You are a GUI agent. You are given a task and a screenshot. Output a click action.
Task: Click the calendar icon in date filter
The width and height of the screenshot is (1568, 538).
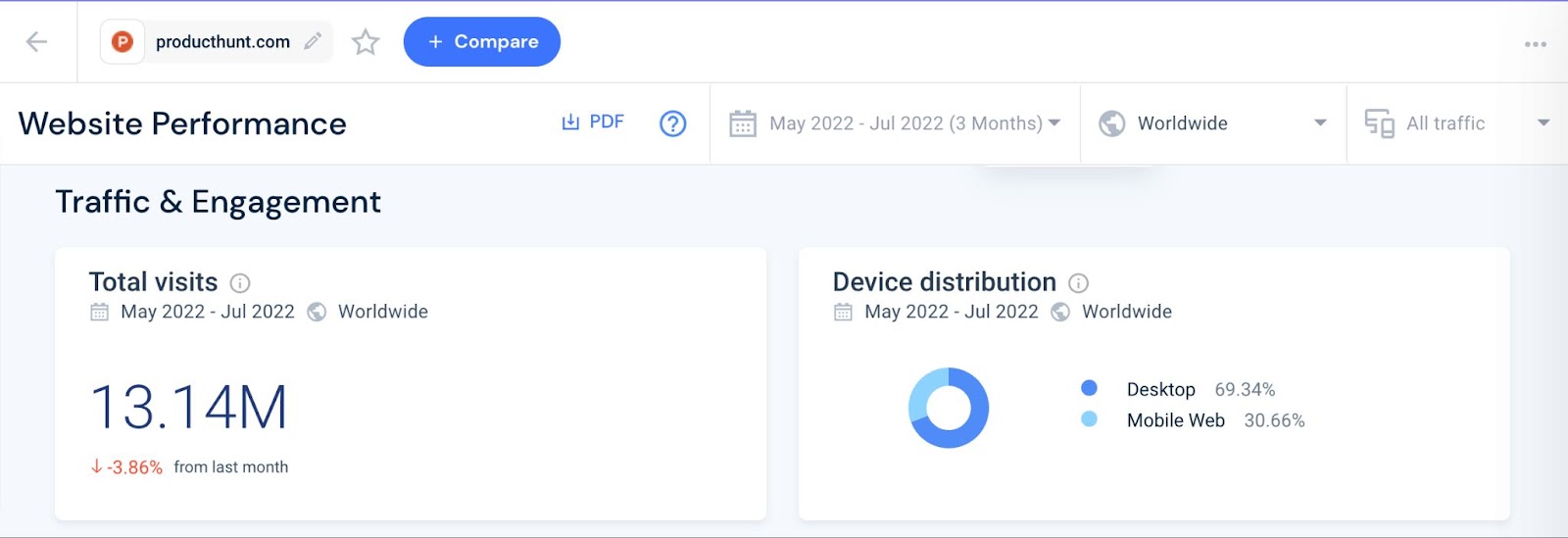pyautogui.click(x=743, y=123)
